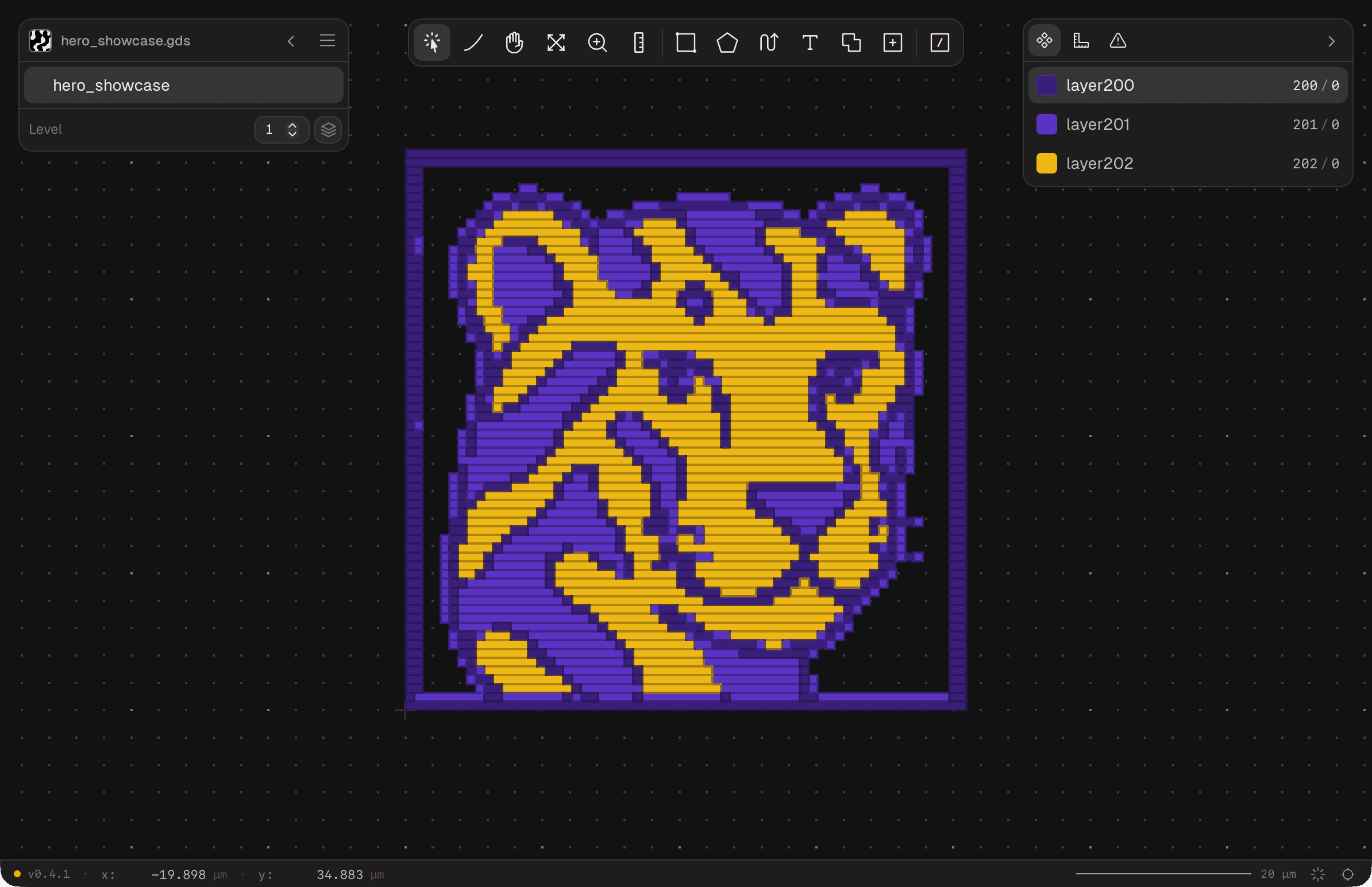Click the 202 / 0 layer number

1316,164
